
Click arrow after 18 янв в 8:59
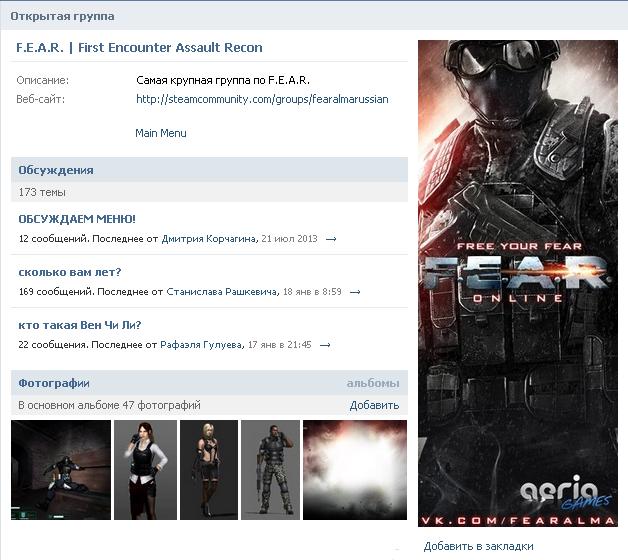click(x=355, y=292)
